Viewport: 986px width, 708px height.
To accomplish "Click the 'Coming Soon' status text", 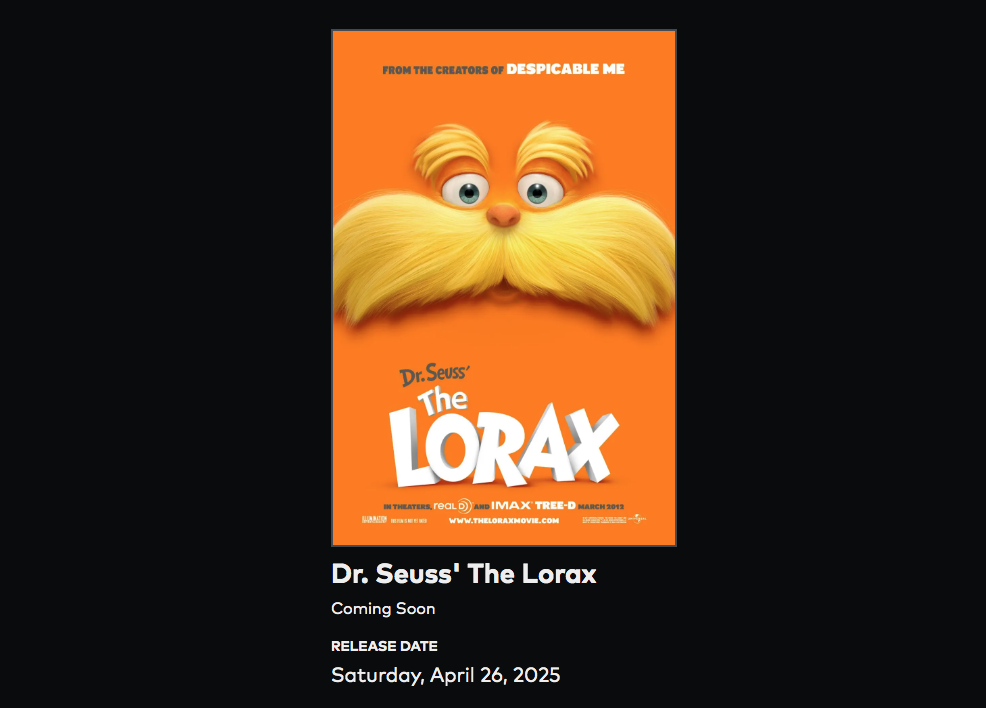I will pyautogui.click(x=383, y=609).
